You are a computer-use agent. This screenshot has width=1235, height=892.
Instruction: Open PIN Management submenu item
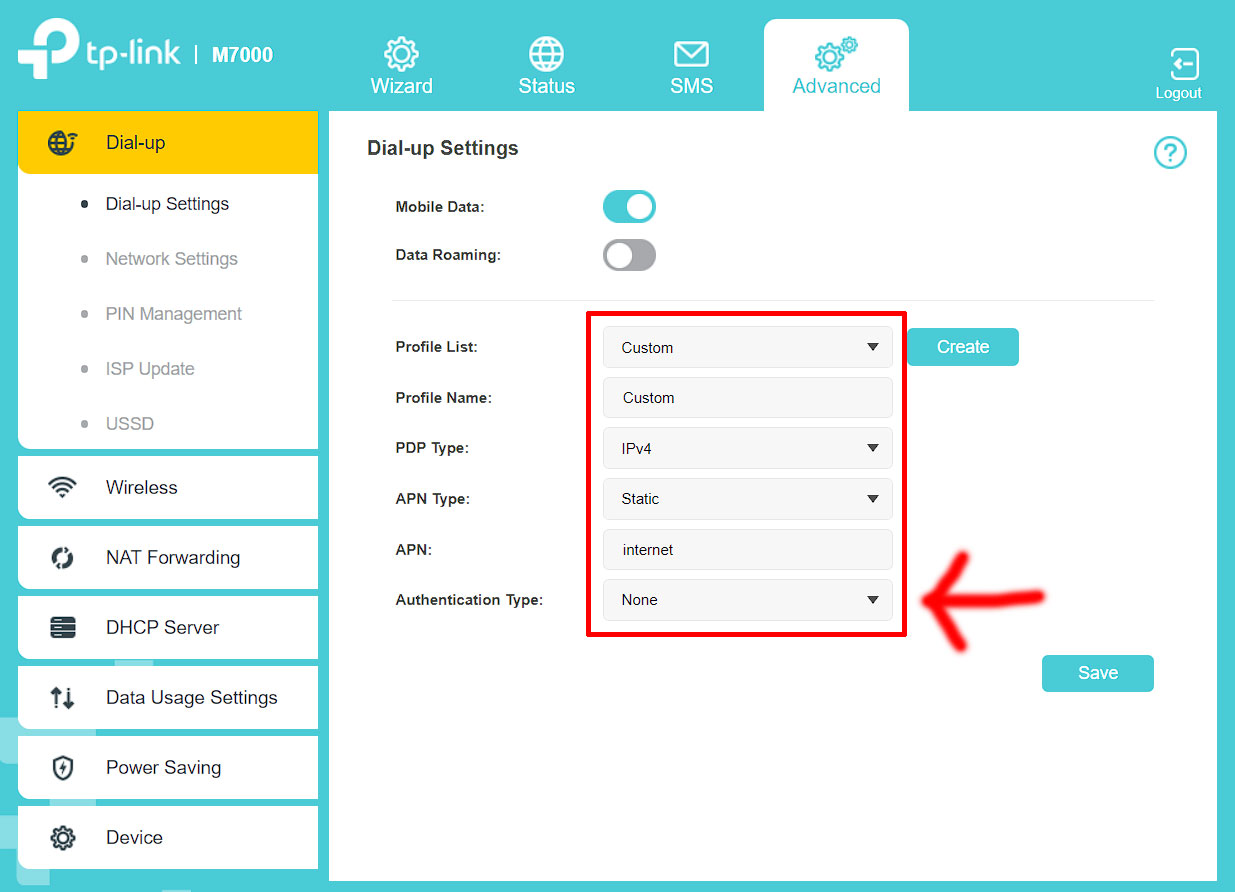pos(174,314)
